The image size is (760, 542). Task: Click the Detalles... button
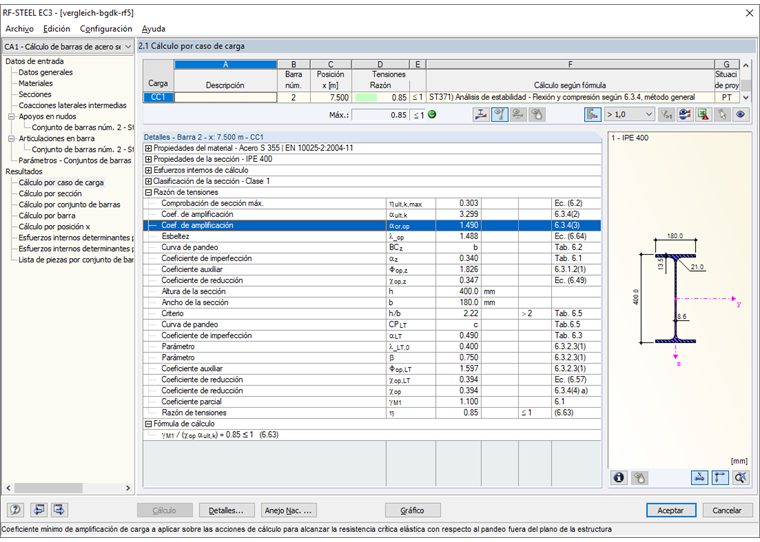point(226,510)
